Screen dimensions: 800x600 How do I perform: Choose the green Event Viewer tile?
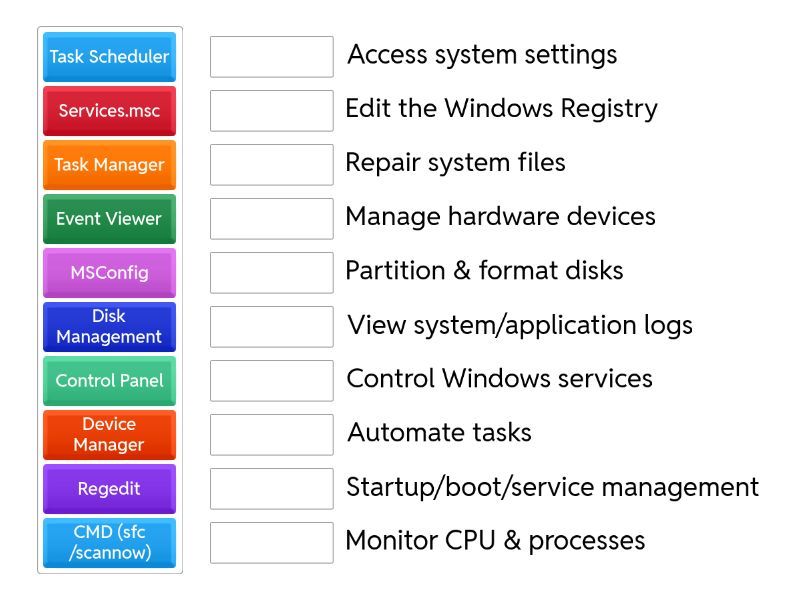point(109,219)
